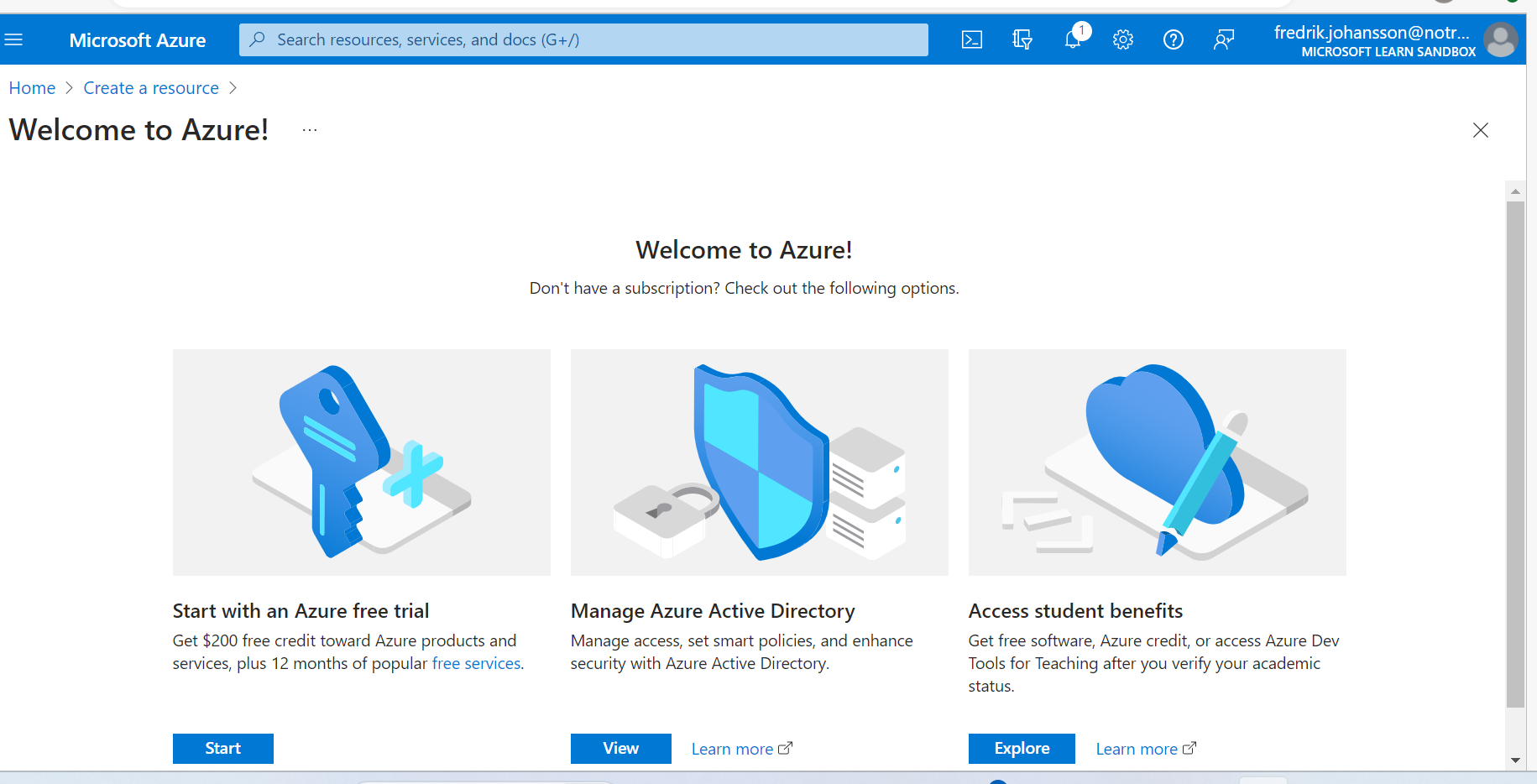Click Start for Azure free trial
This screenshot has width=1537, height=784.
pos(223,749)
